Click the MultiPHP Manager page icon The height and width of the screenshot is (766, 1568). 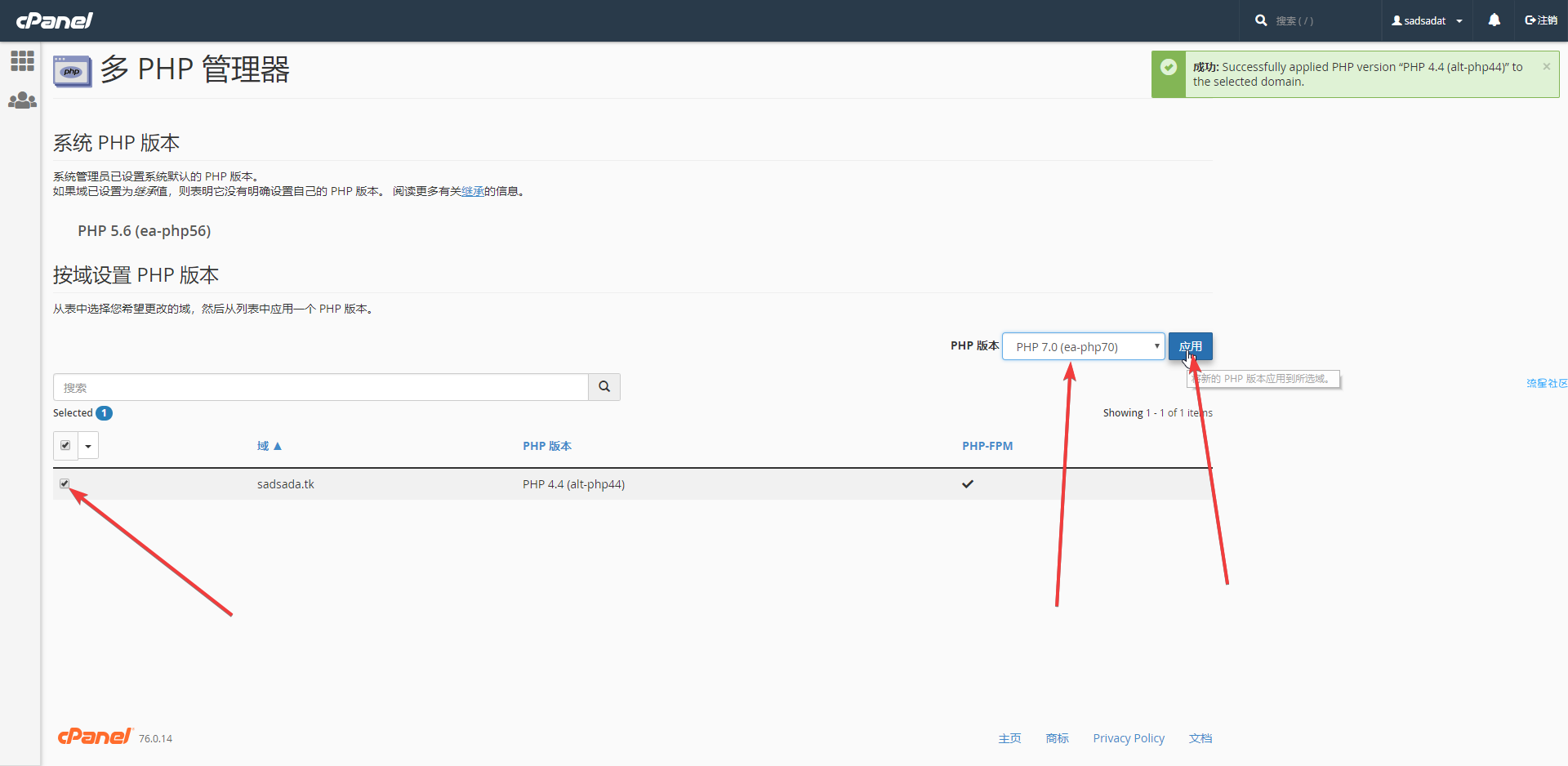tap(73, 71)
